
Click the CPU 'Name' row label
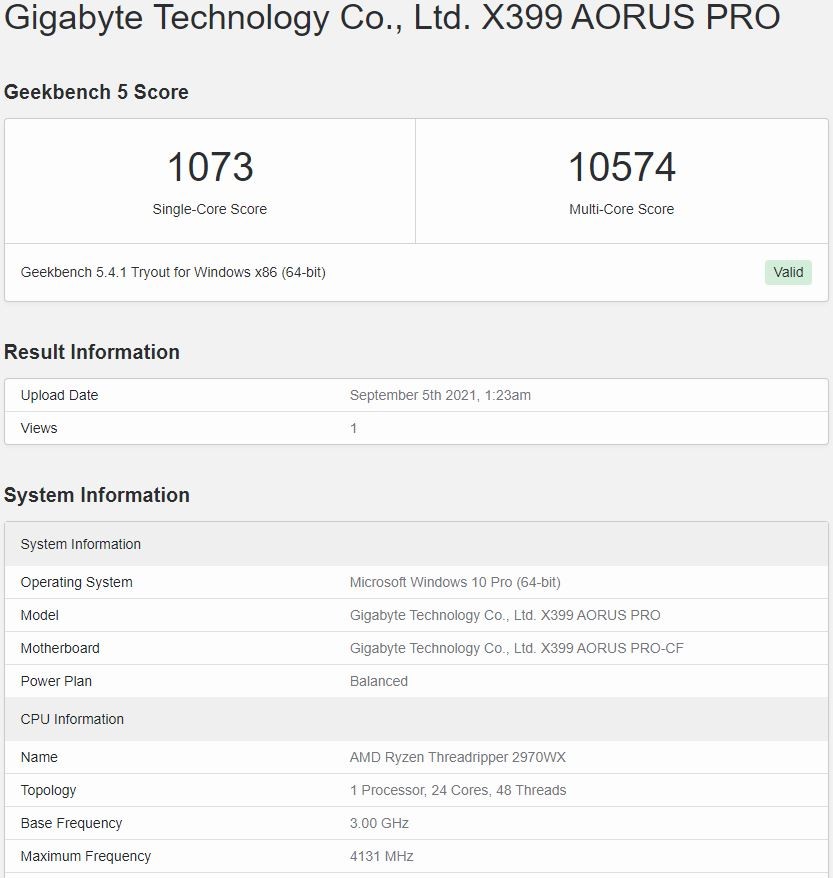[x=39, y=757]
